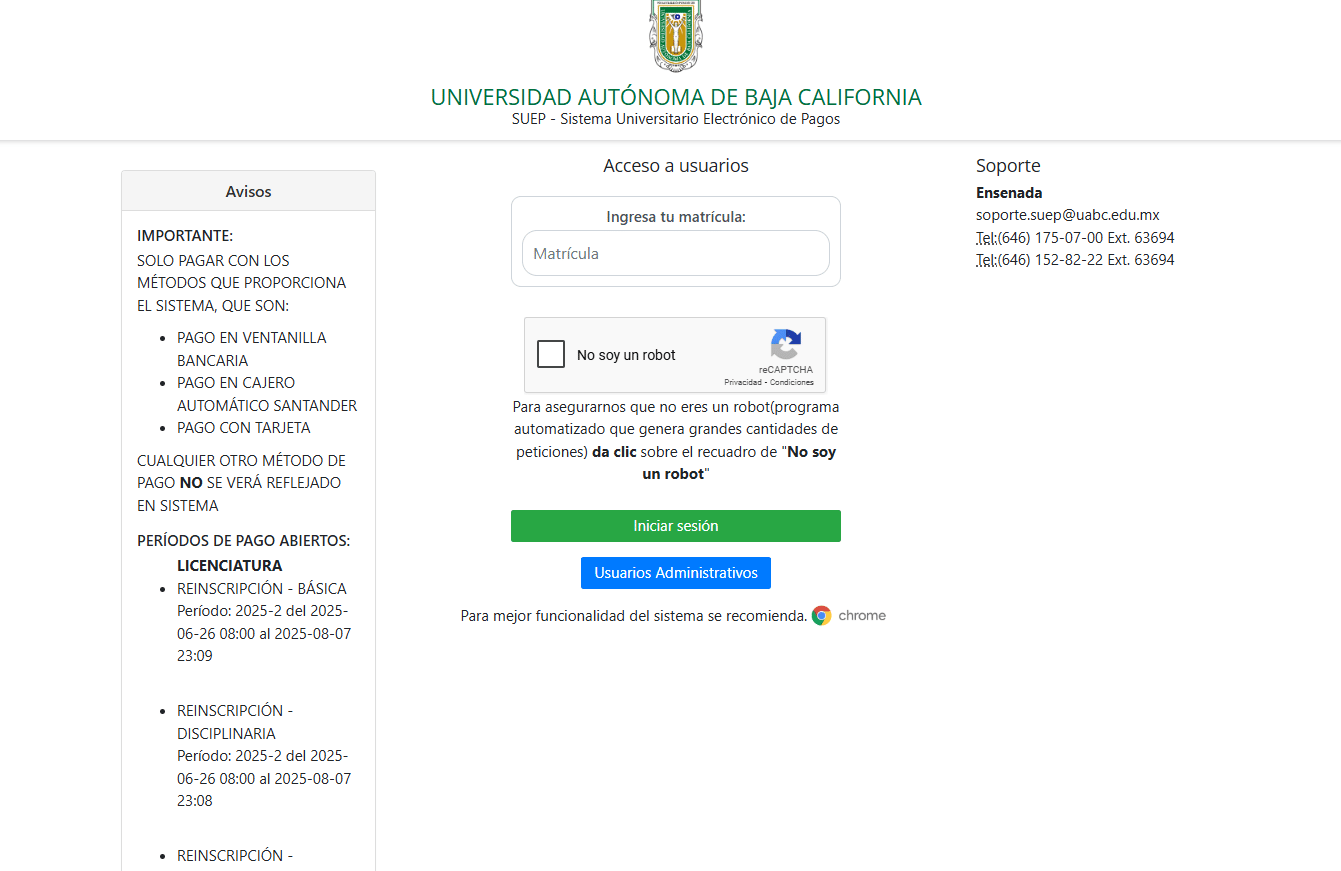Check the "No soy un robot" checkbox
Viewport: 1341px width, 871px height.
pyautogui.click(x=551, y=354)
